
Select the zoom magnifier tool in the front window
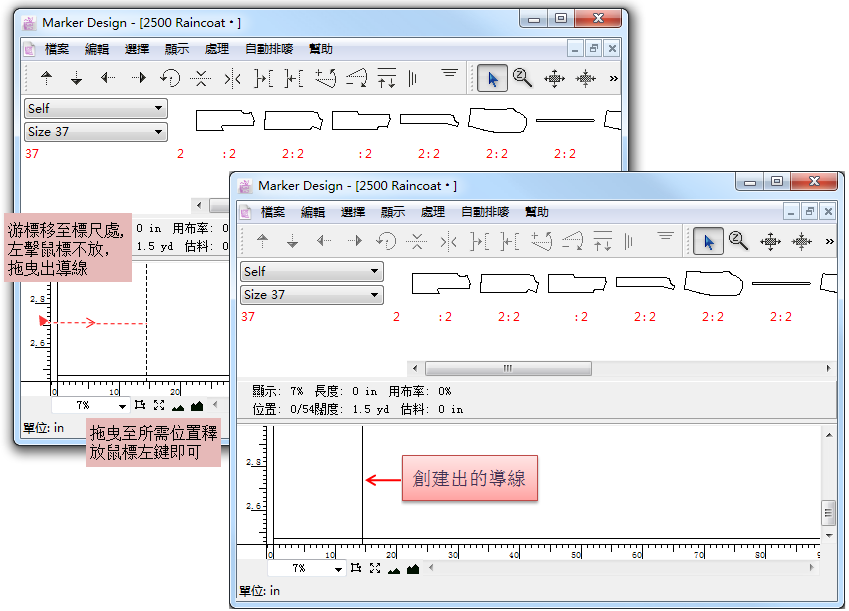tap(738, 241)
